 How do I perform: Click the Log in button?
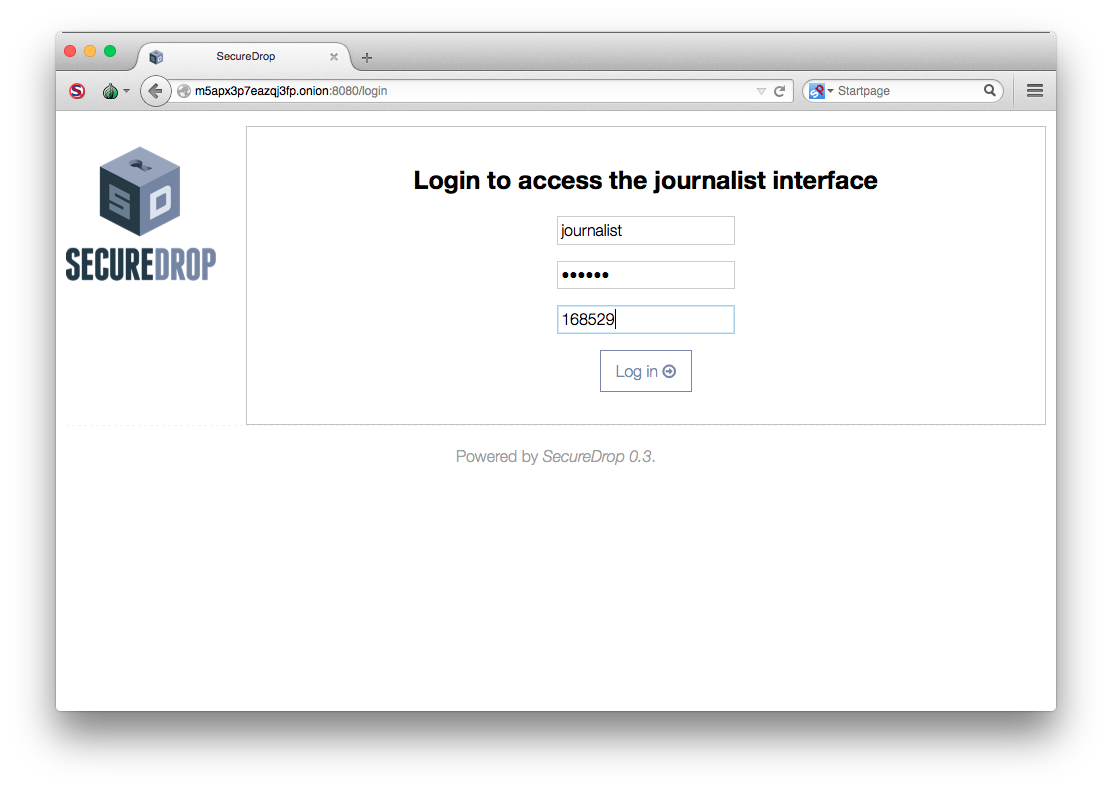point(645,371)
